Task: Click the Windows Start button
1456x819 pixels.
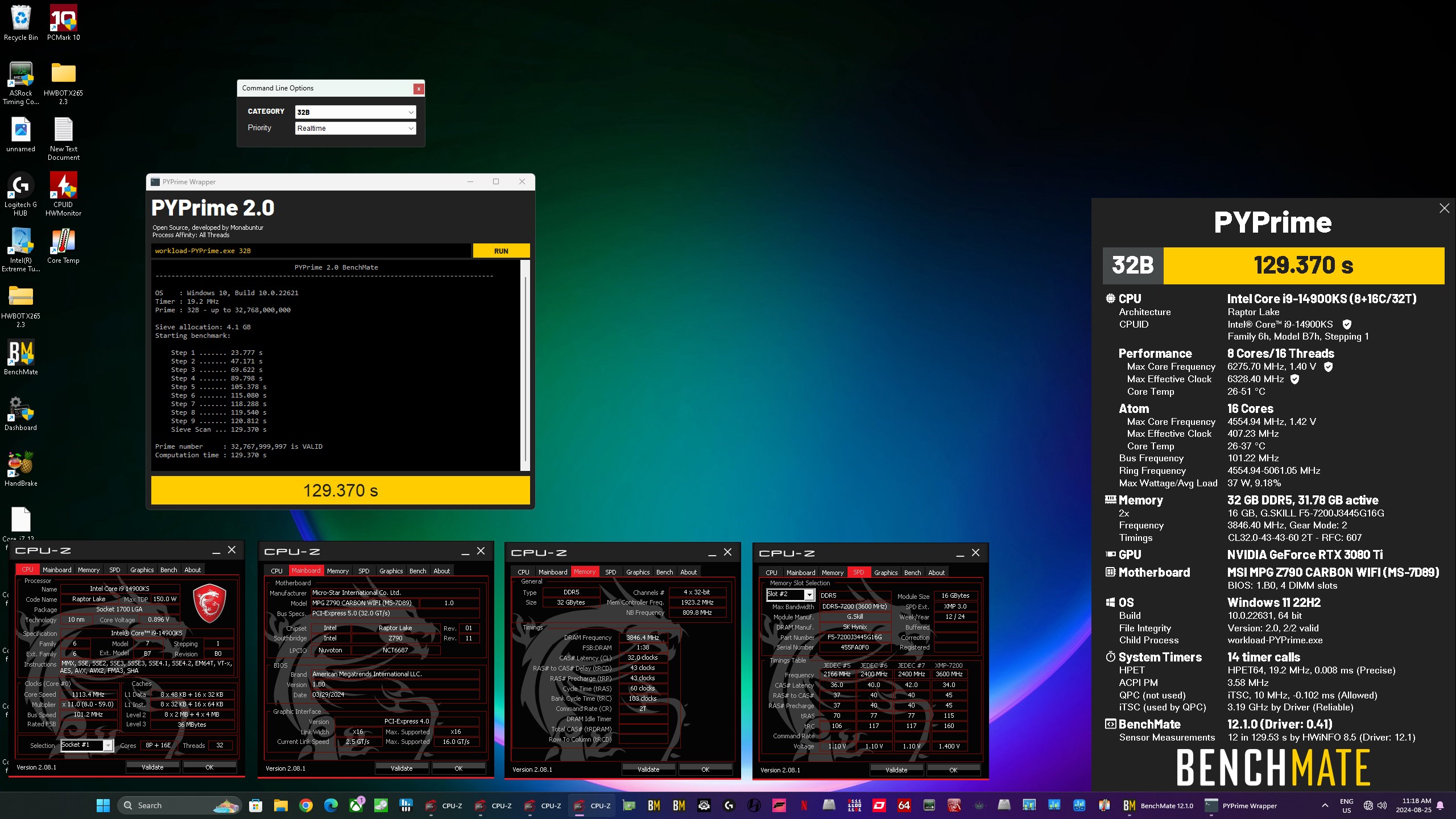Action: click(x=103, y=805)
